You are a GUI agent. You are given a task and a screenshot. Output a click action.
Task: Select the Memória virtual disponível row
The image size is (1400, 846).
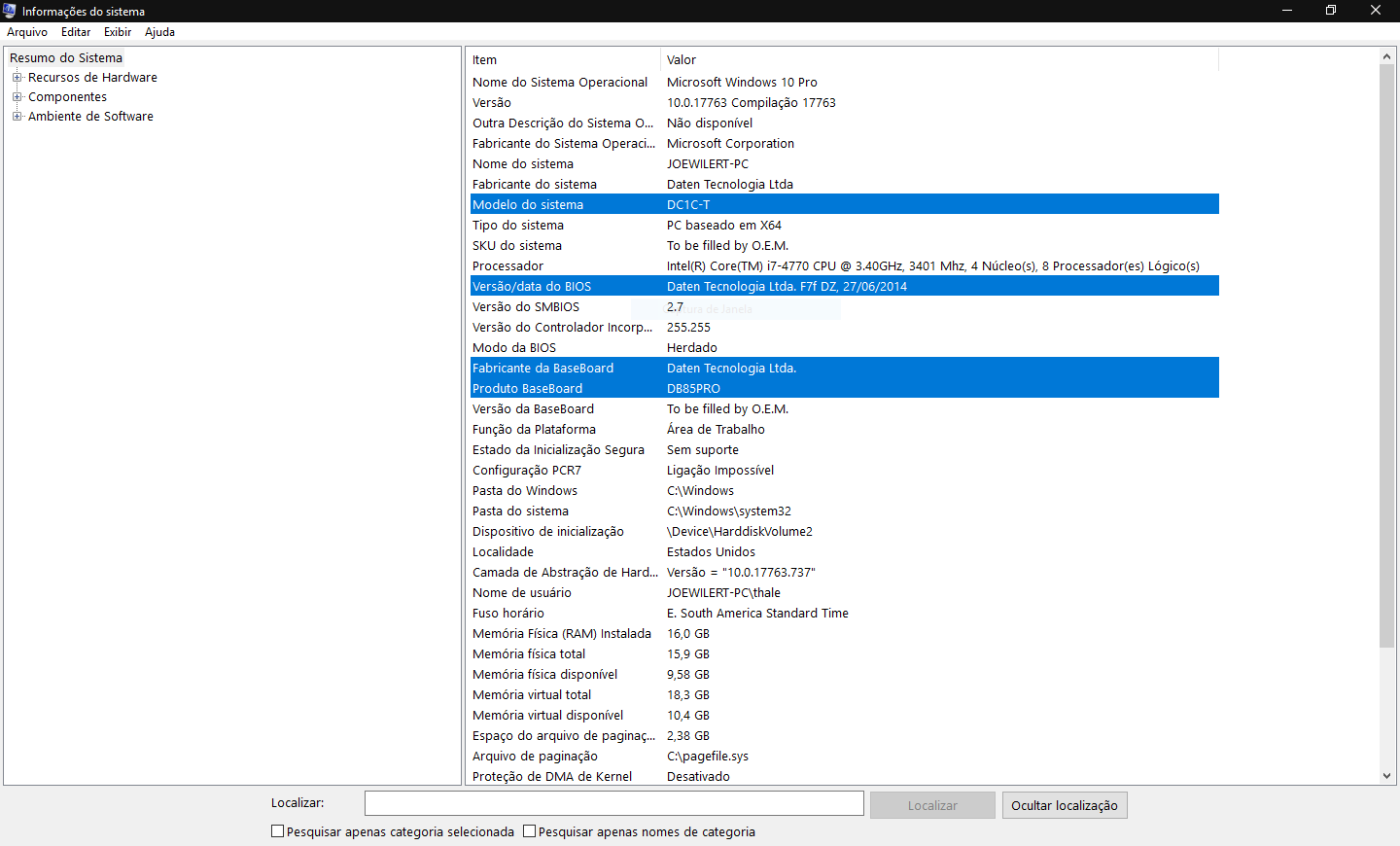844,716
